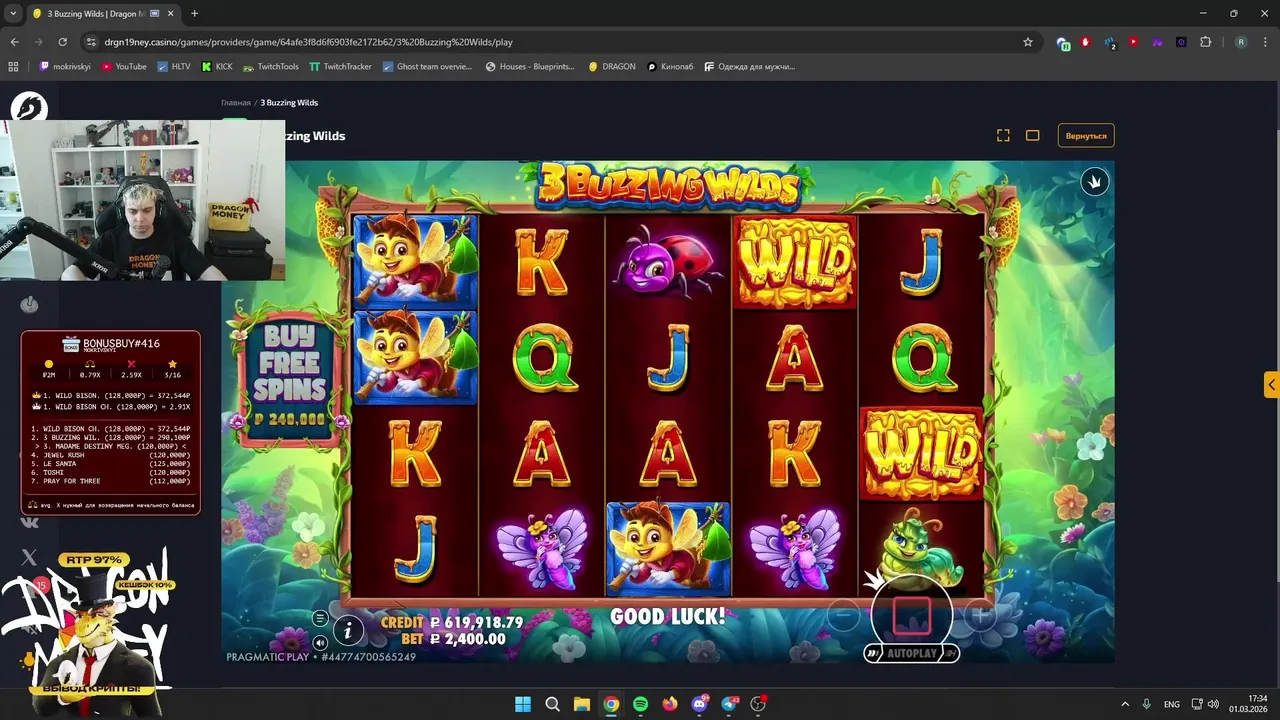Open the TwitchTools bookmark
Viewport: 1280px width, 720px height.
point(270,67)
